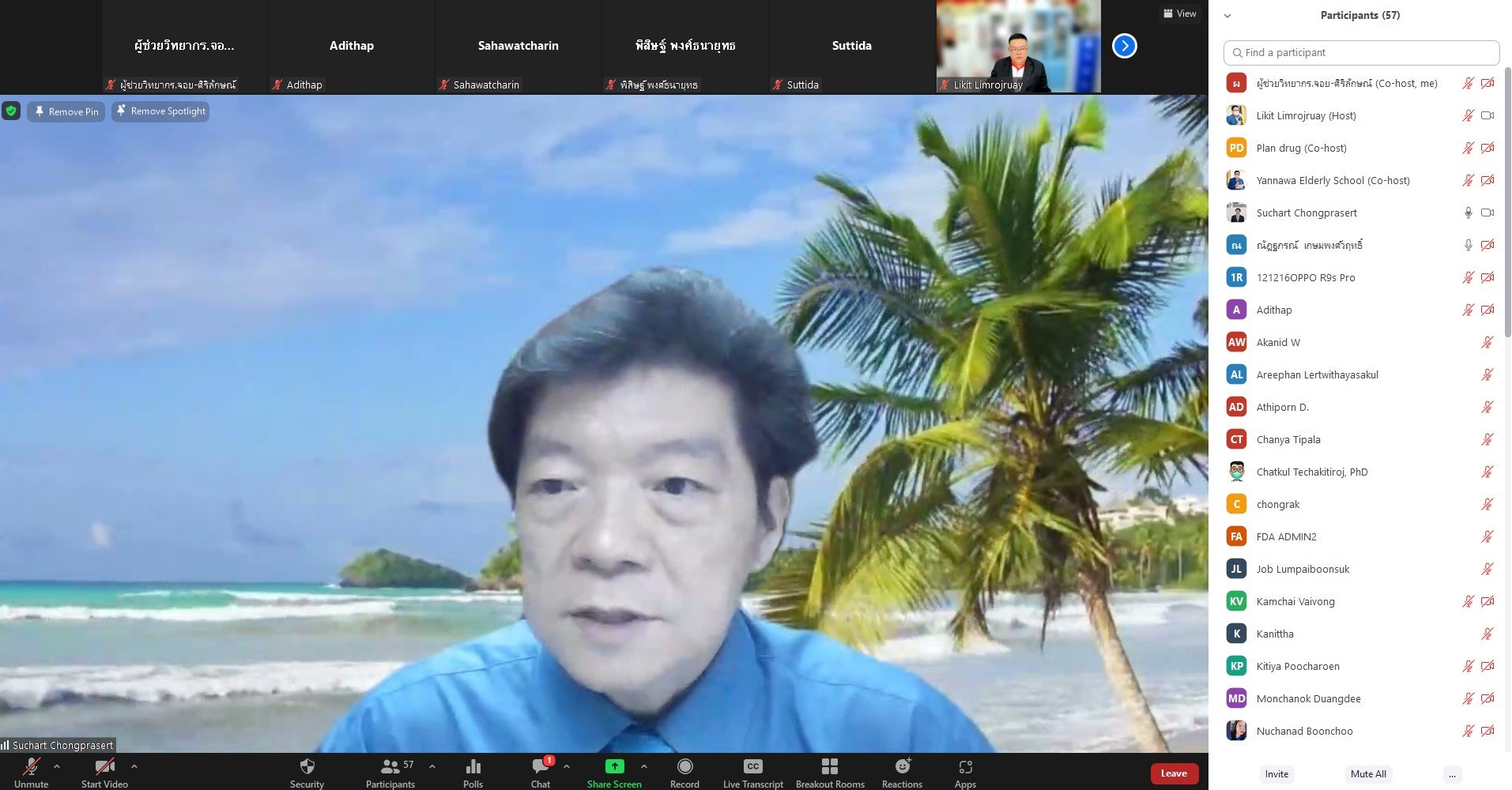Image resolution: width=1512 pixels, height=790 pixels.
Task: Open the more options menu beside Mute All
Action: pyautogui.click(x=1452, y=774)
